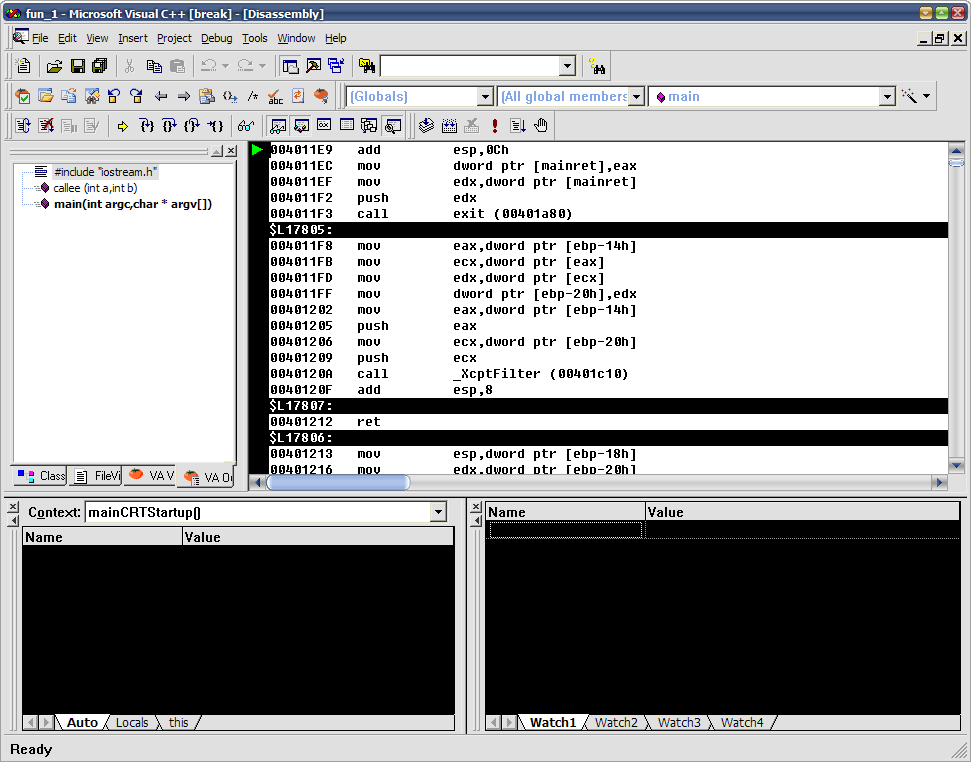Click the Save All toolbar icon
Screen dimensions: 971x762
[99, 66]
